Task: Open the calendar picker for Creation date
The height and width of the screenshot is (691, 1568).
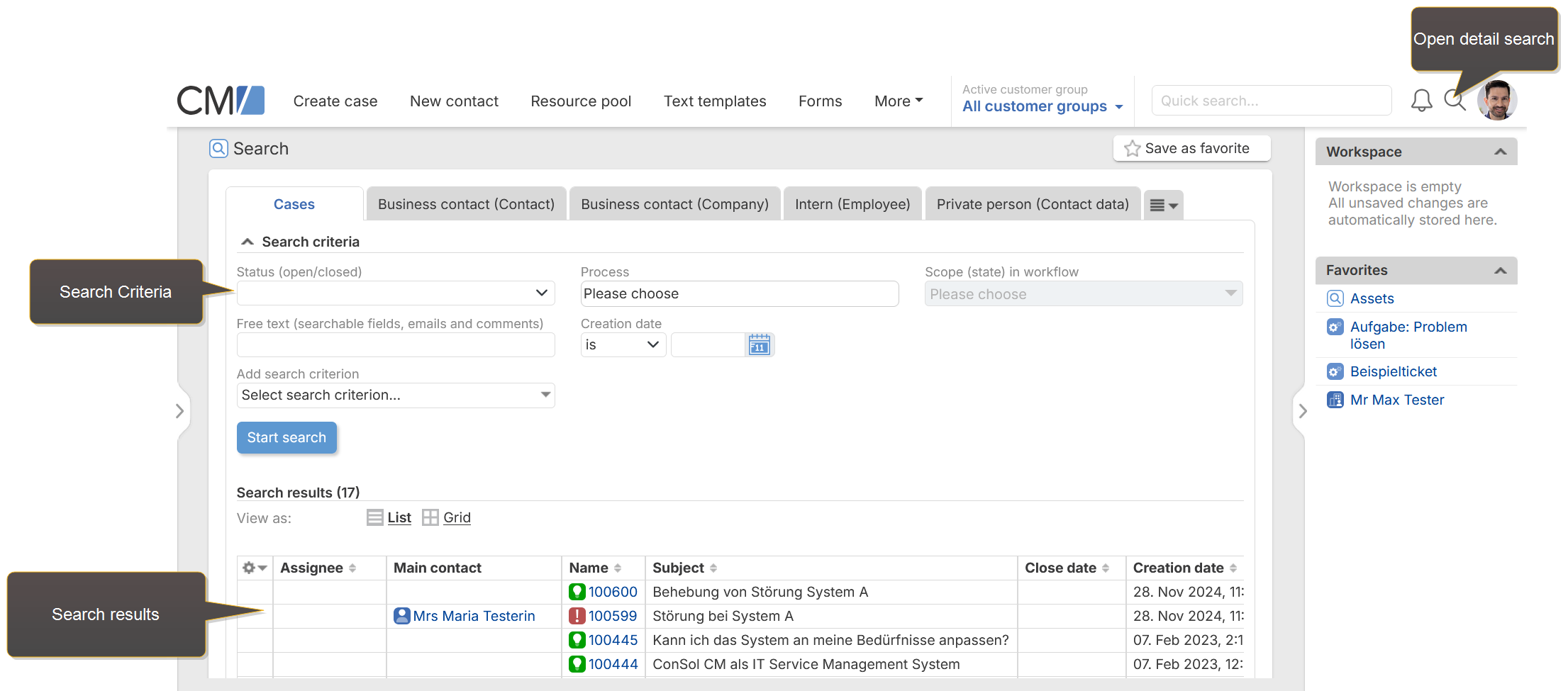Action: [x=759, y=345]
